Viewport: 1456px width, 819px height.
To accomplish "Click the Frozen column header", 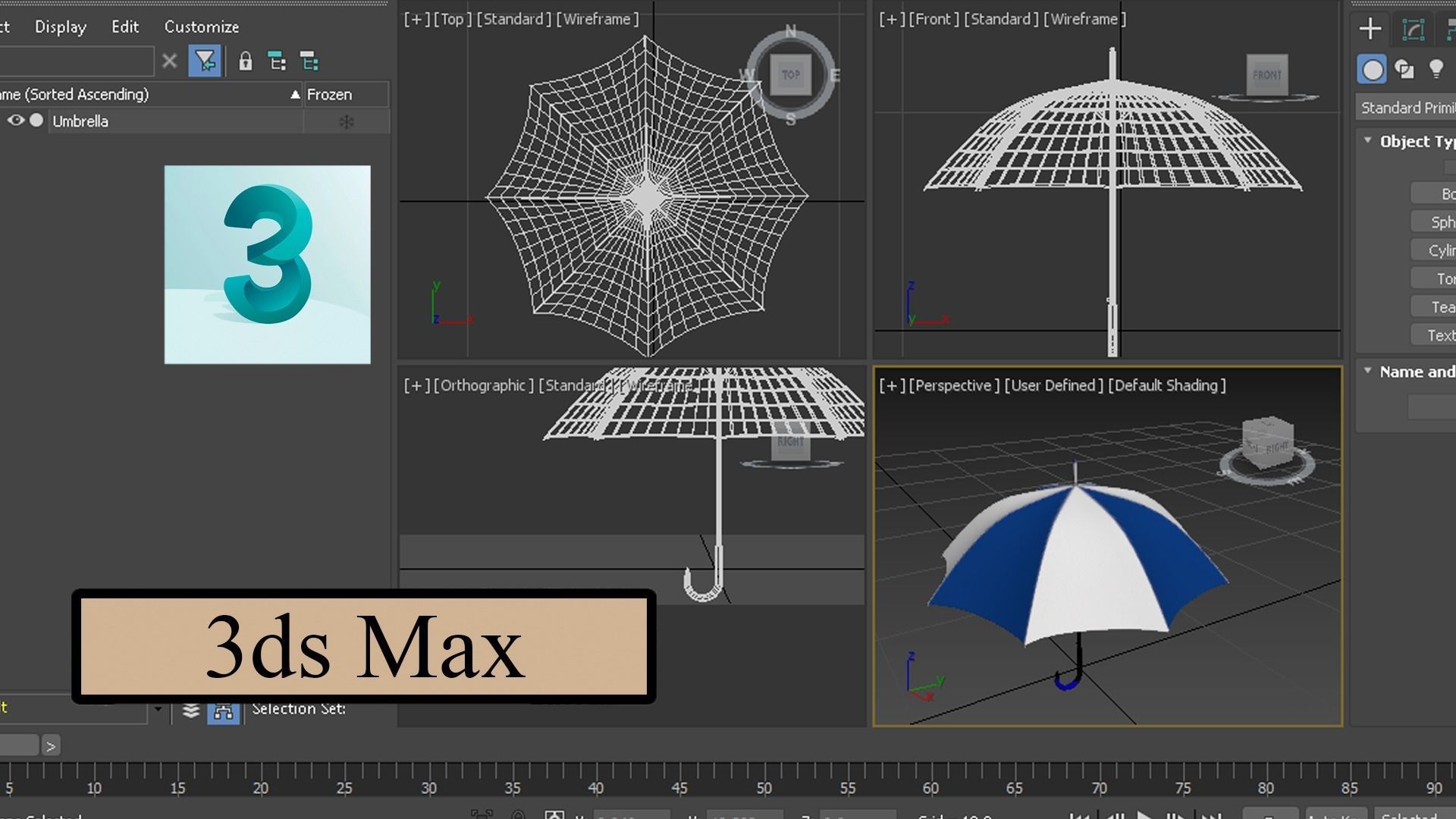I will point(346,95).
